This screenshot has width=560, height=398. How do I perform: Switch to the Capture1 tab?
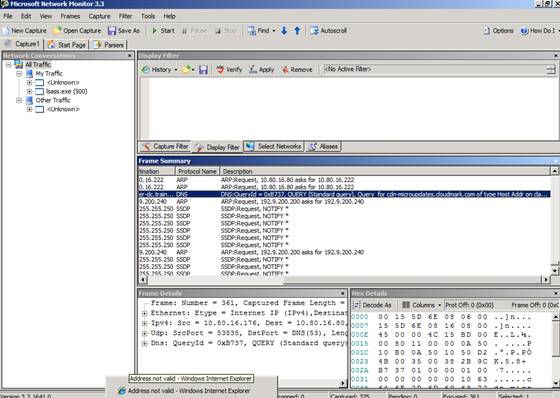(x=22, y=44)
